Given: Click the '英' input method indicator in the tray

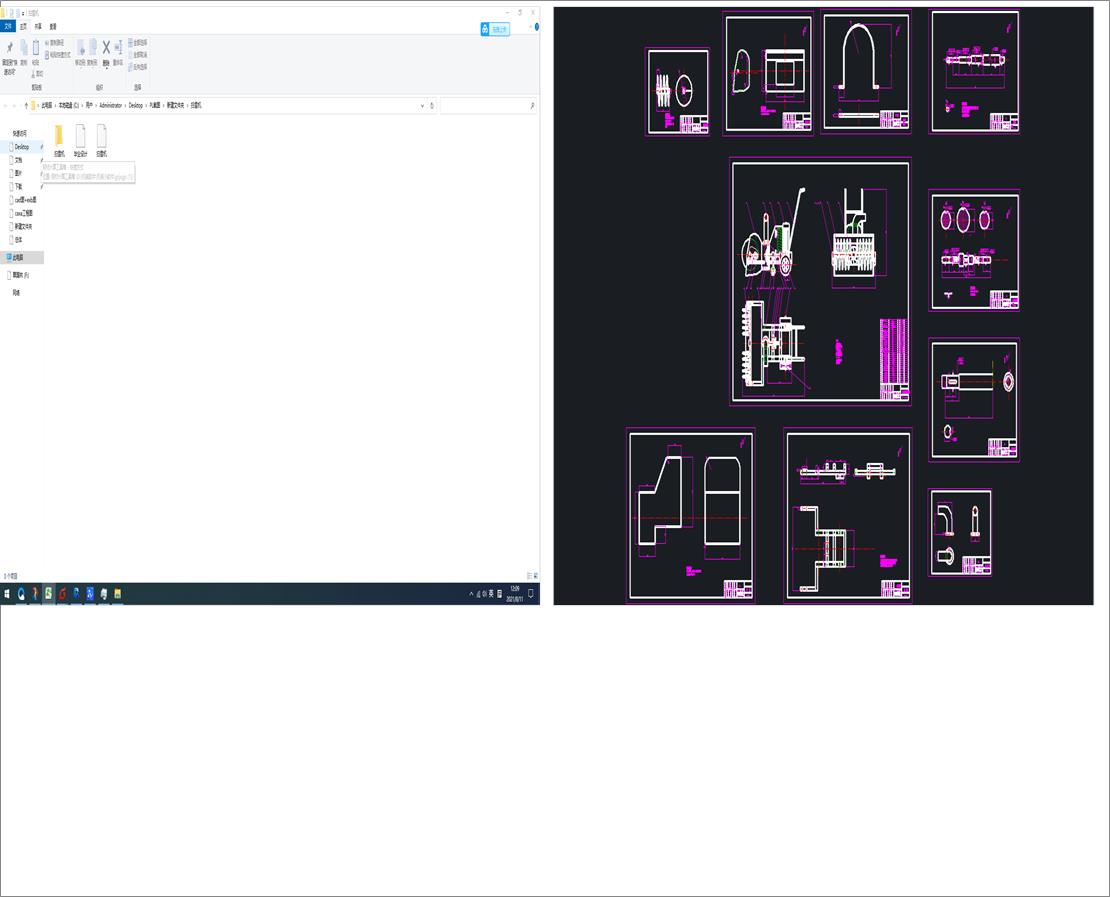Looking at the screenshot, I should click(x=491, y=594).
